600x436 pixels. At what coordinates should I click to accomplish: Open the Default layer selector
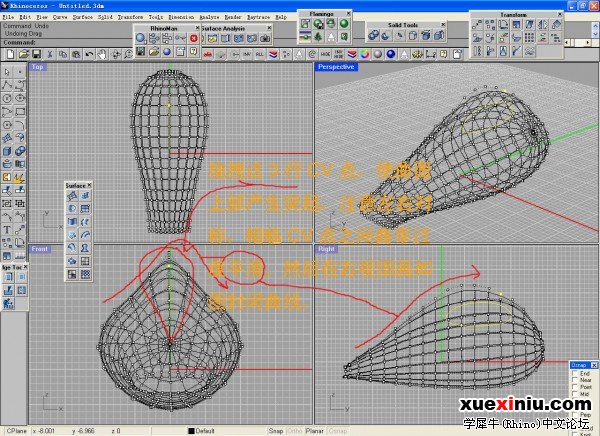[x=201, y=431]
